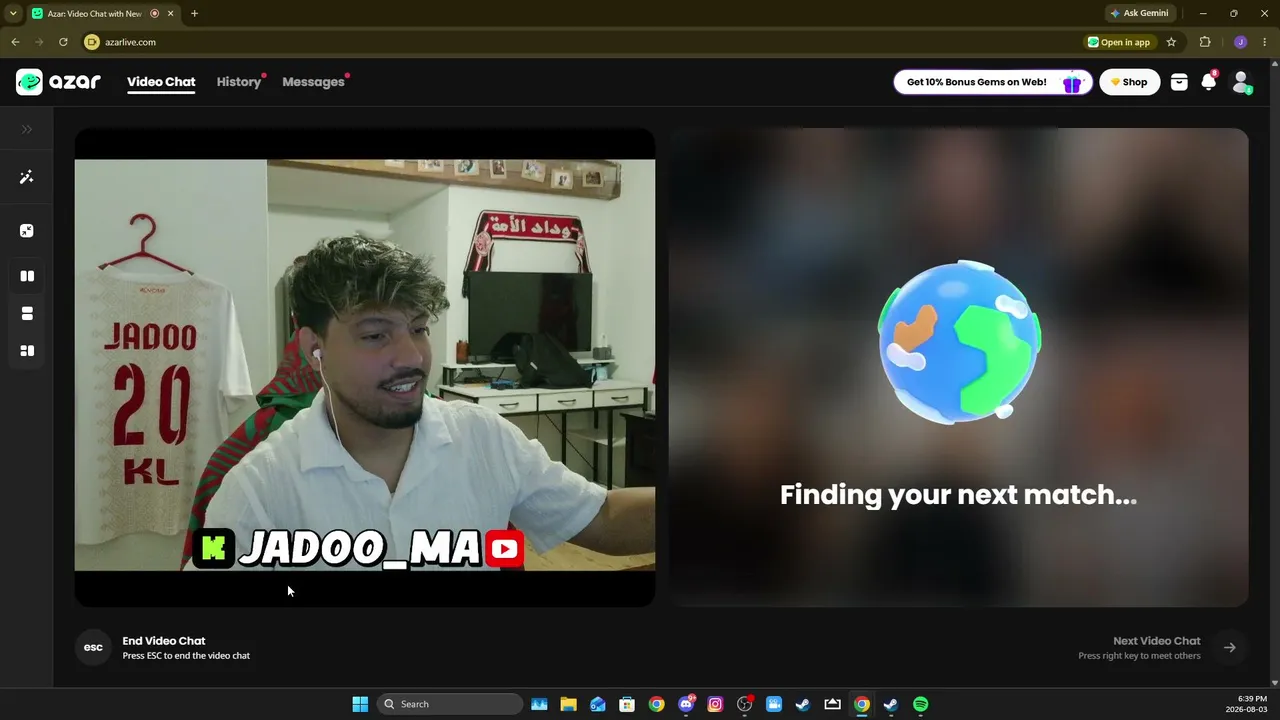The width and height of the screenshot is (1280, 720).
Task: Go back to the previous page
Action: (15, 42)
